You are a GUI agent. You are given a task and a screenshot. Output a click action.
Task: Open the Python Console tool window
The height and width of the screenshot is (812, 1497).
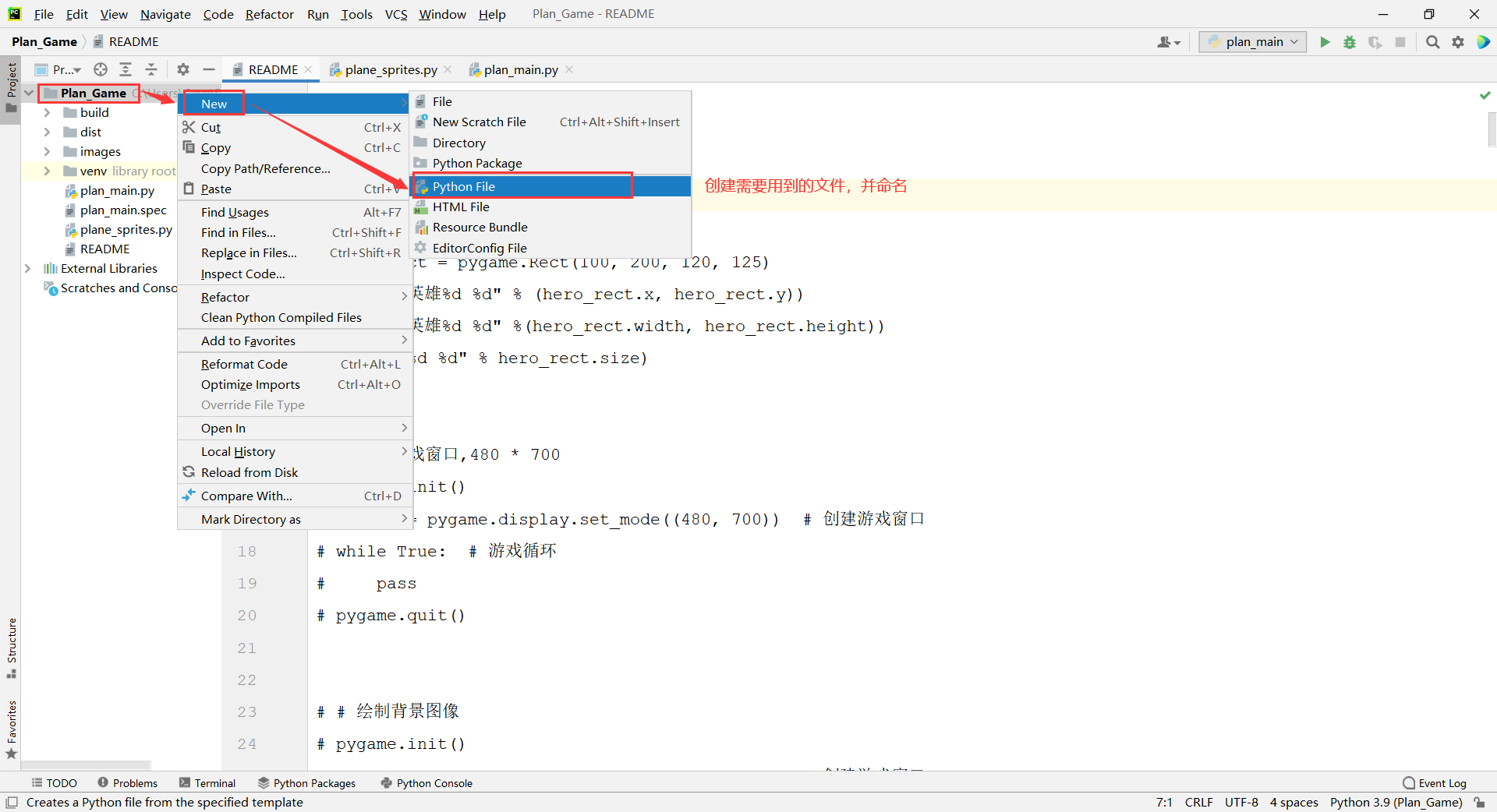pos(426,783)
